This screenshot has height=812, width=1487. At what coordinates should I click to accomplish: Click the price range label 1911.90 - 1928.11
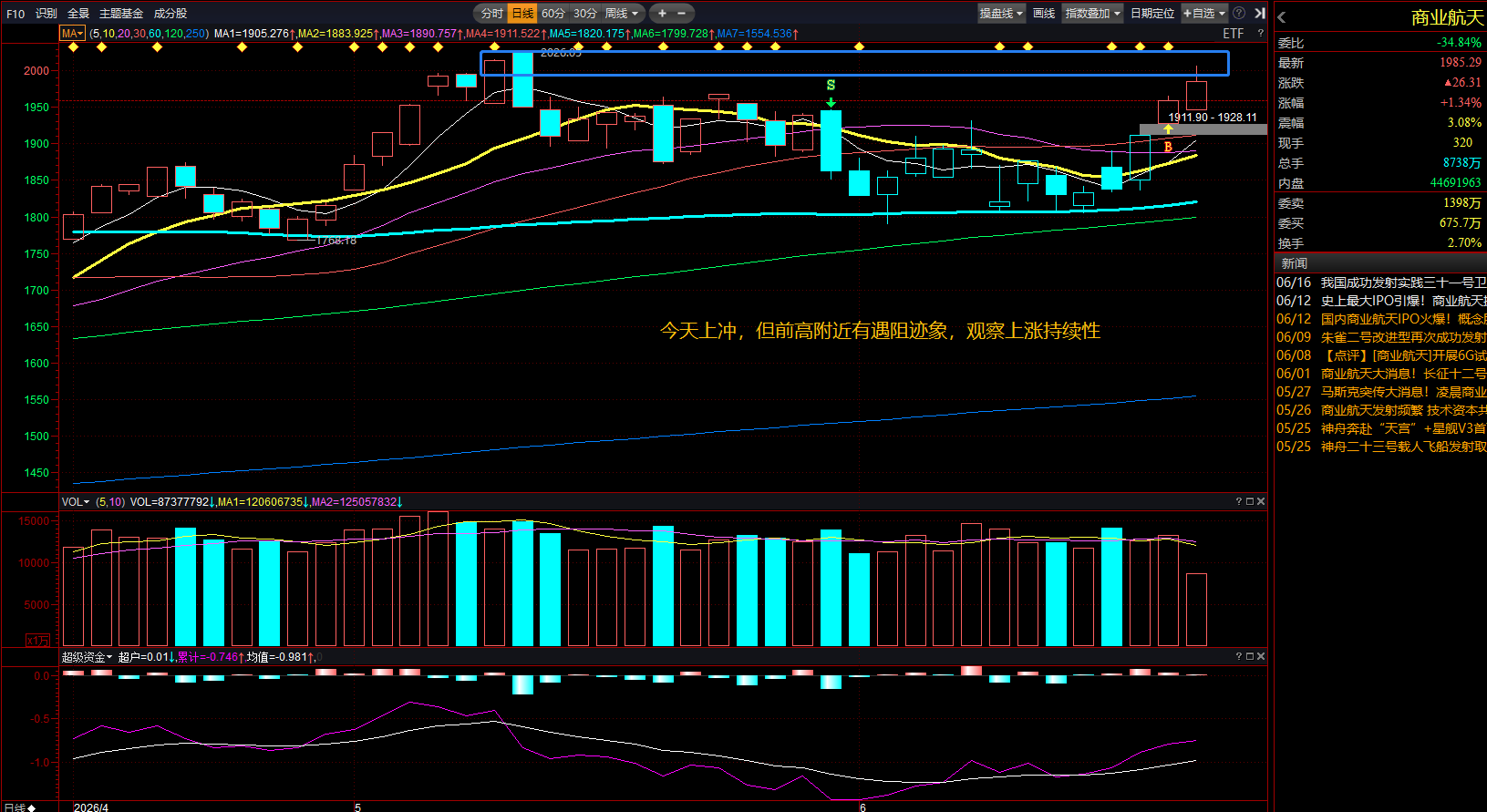[1213, 118]
